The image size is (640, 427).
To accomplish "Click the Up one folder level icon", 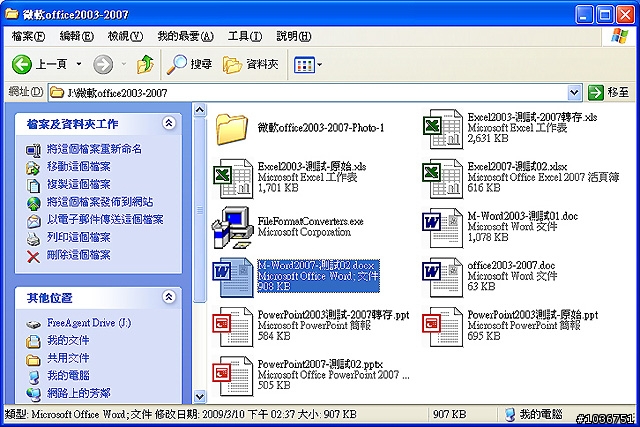I will pos(145,64).
